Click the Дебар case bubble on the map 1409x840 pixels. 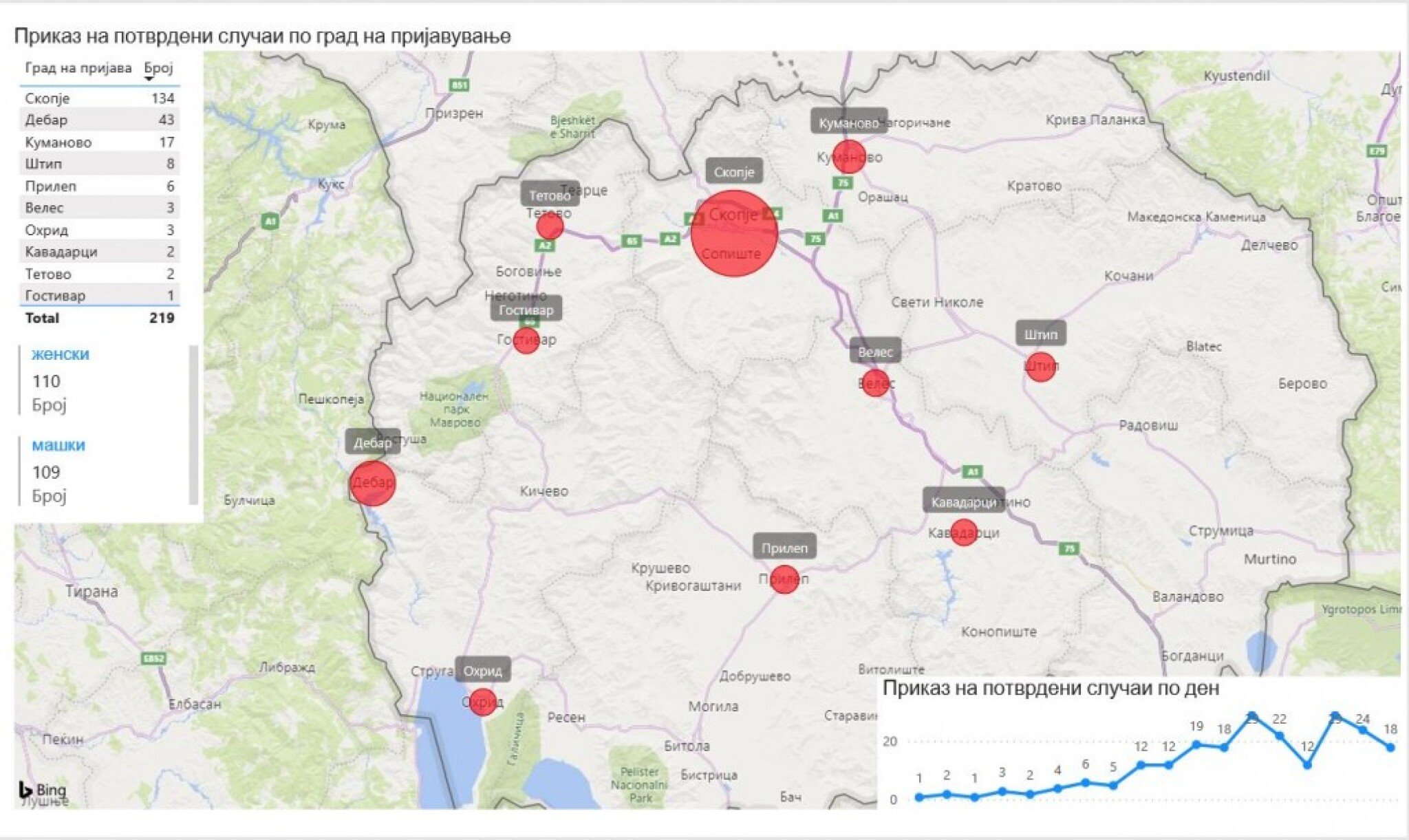[372, 484]
